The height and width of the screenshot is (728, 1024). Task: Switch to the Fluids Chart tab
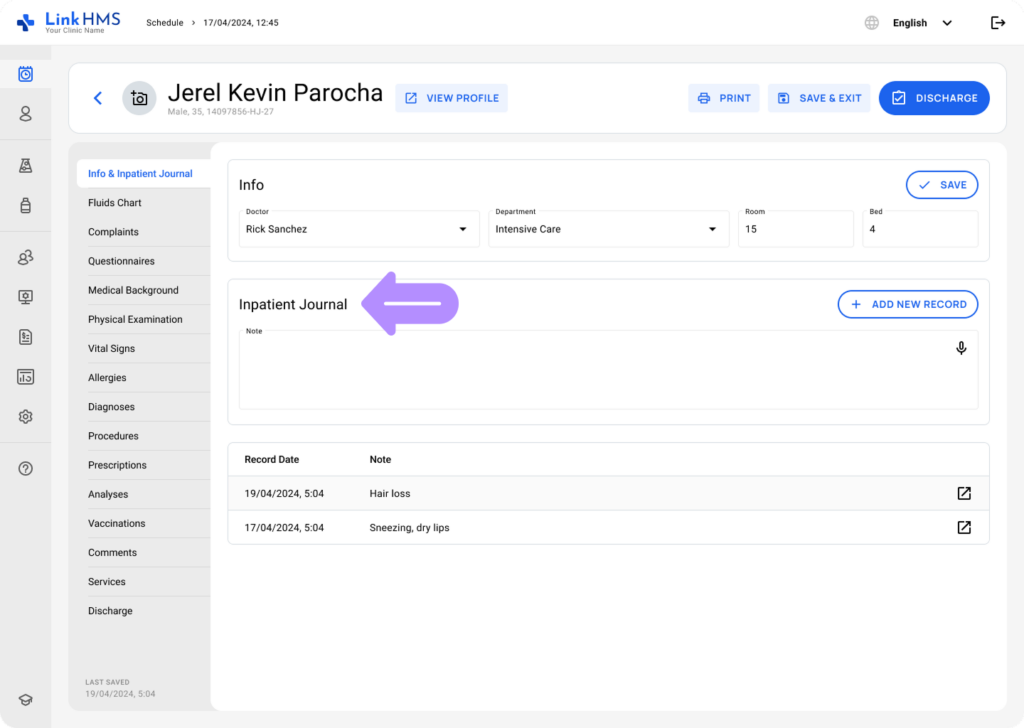(115, 203)
